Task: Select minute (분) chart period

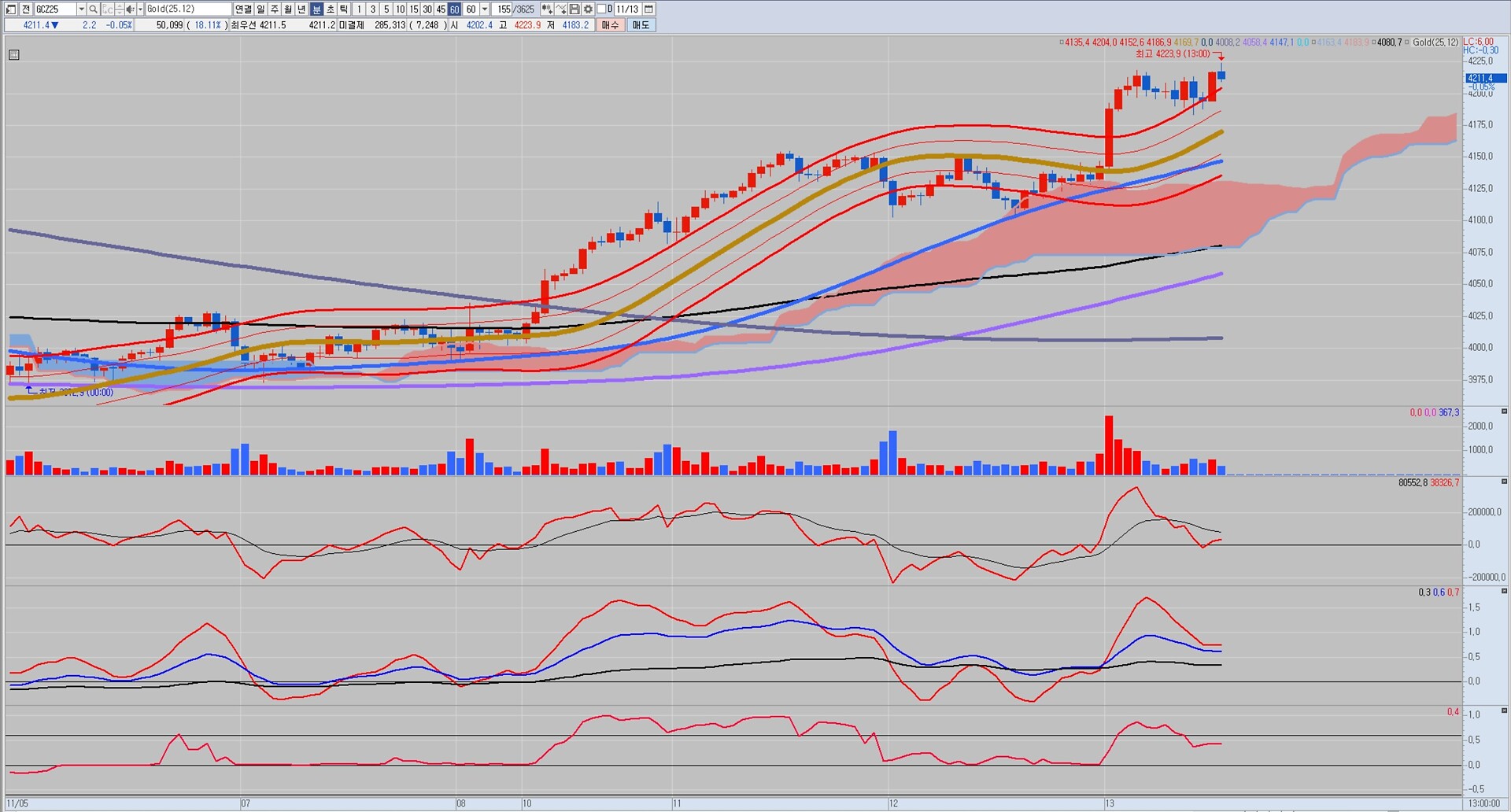Action: pyautogui.click(x=317, y=9)
